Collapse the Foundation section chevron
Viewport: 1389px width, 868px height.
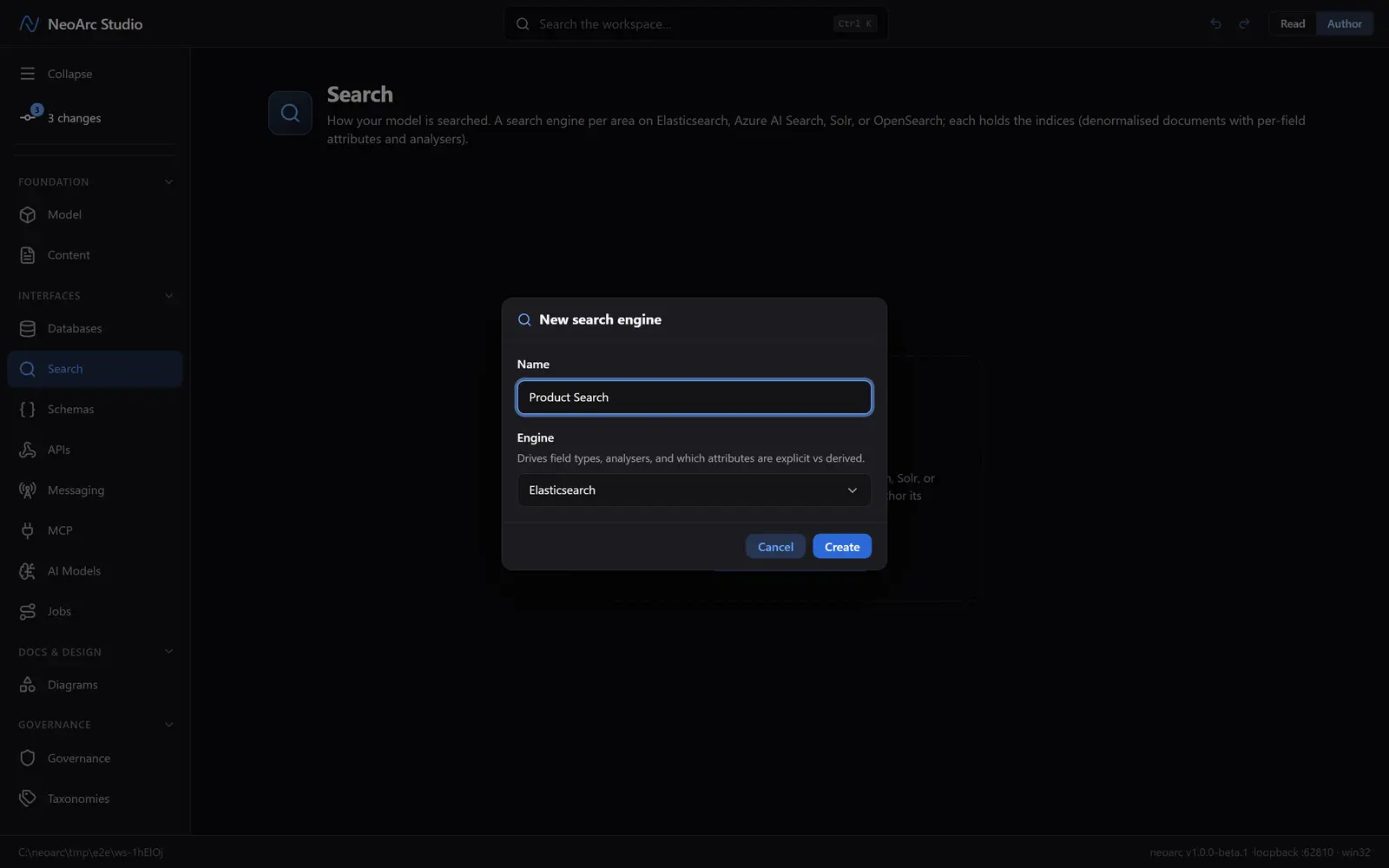click(168, 181)
